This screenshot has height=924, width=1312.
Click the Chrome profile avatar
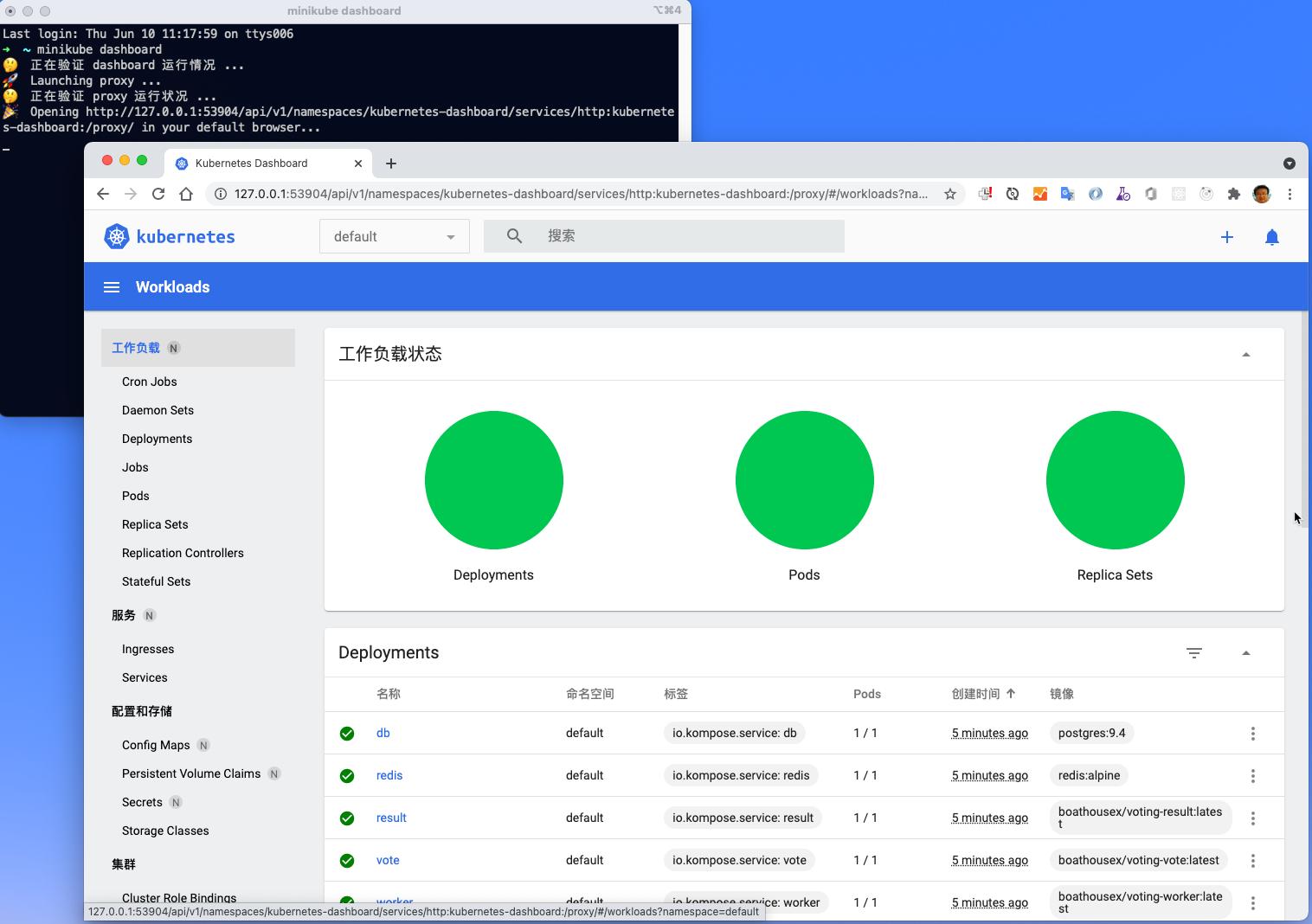1262,194
